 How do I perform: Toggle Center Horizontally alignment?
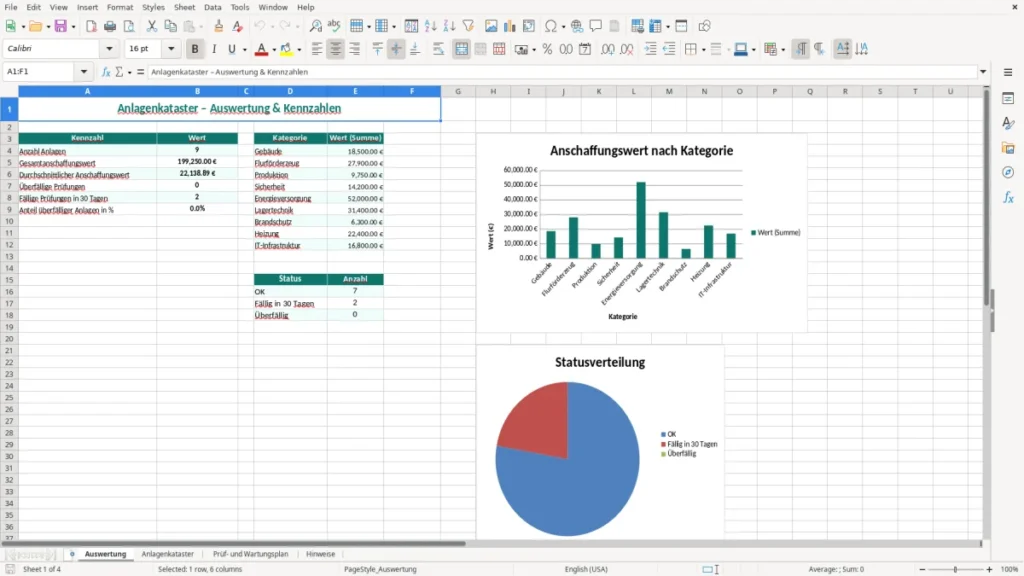coord(336,49)
